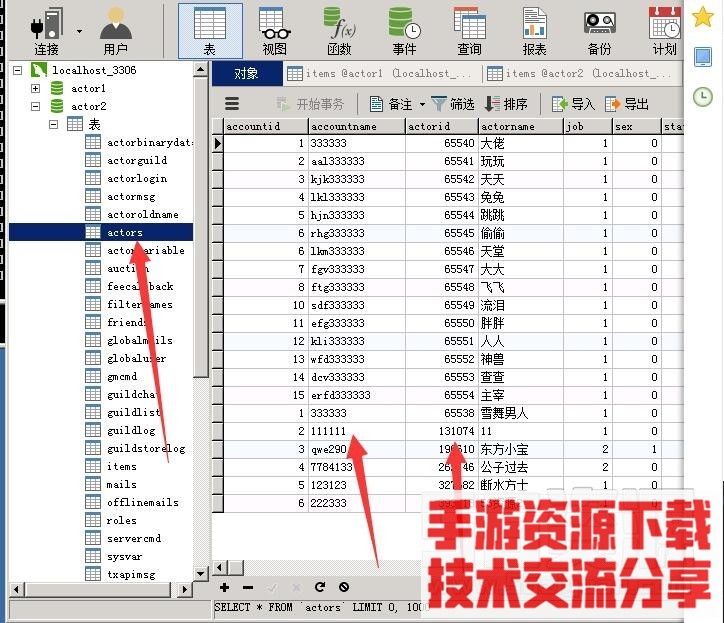This screenshot has height=623, width=724.
Task: Add a new record with plus button
Action: [x=224, y=587]
